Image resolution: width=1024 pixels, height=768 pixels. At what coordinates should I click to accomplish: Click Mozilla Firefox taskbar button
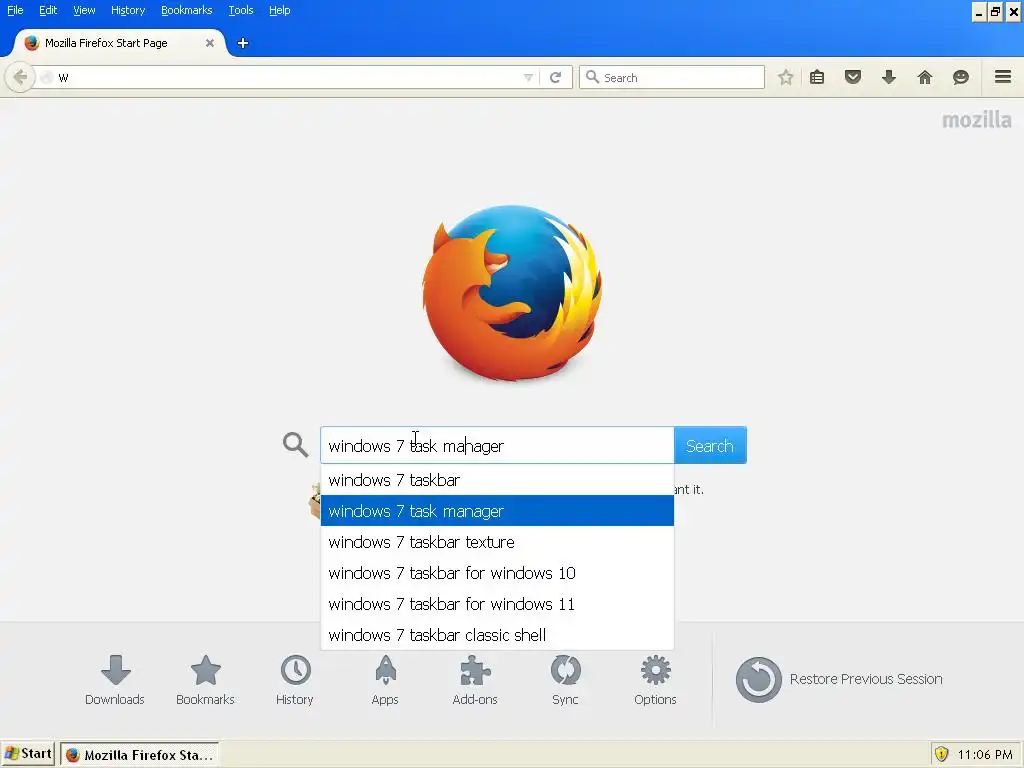140,754
